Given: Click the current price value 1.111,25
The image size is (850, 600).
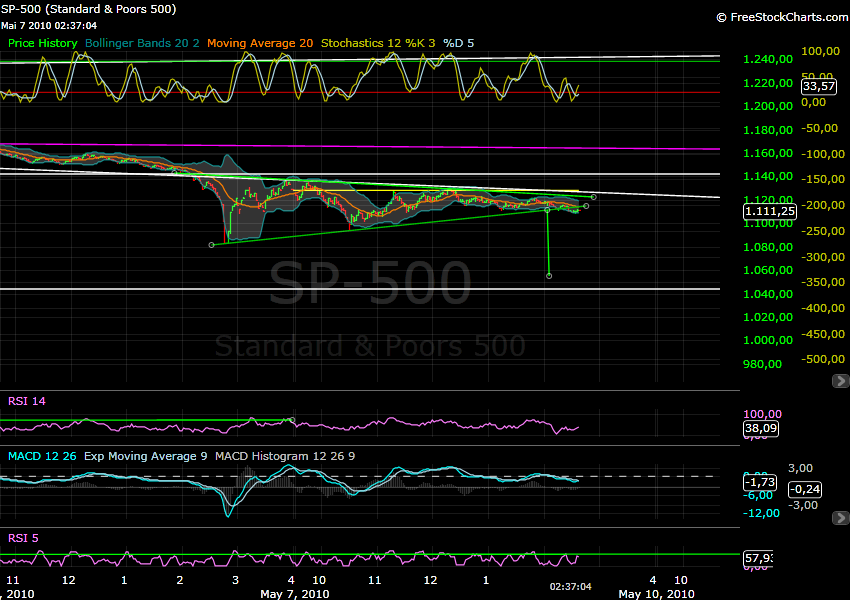Looking at the screenshot, I should click(770, 211).
